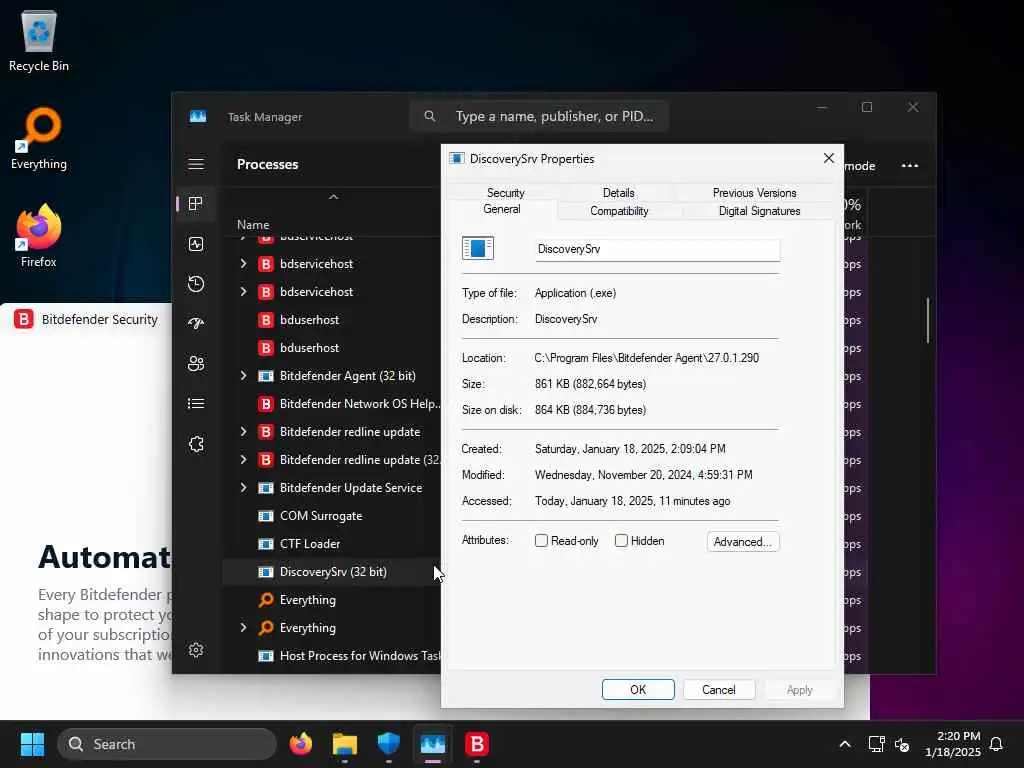Launch Firefox from the taskbar
This screenshot has width=1024, height=768.
[301, 744]
